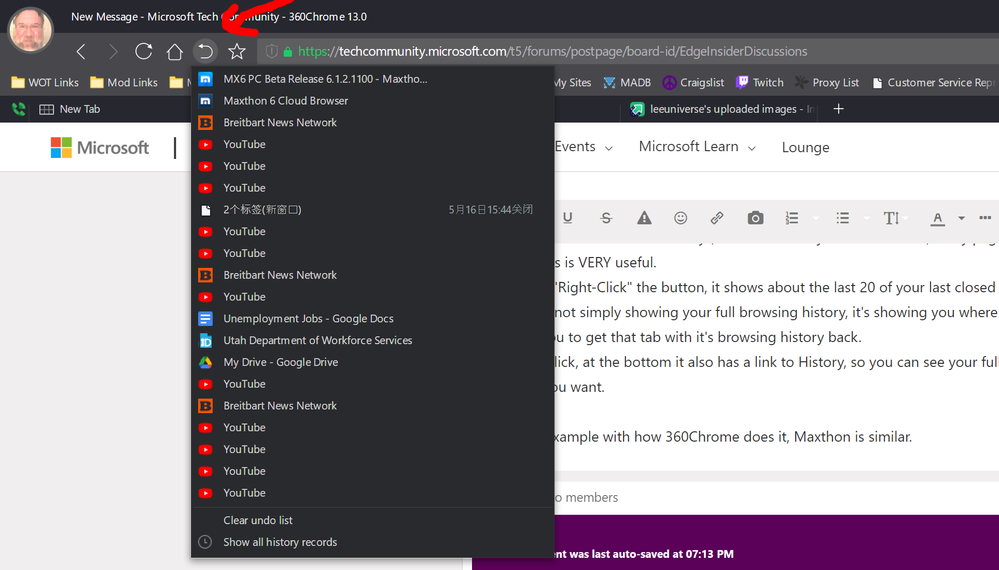Viewport: 999px width, 570px height.
Task: Go to the Home page
Action: [175, 52]
